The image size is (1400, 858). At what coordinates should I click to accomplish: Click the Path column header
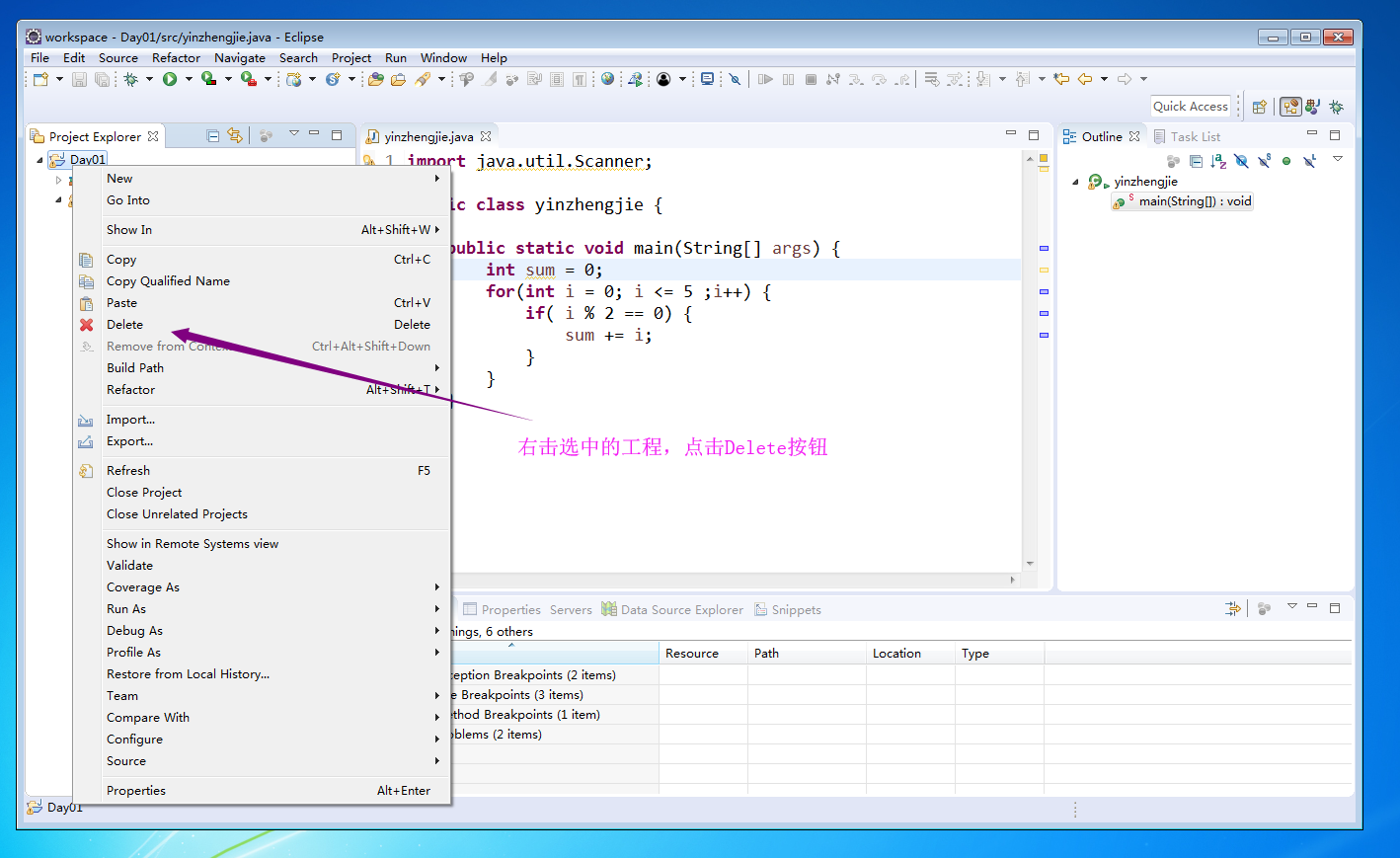[x=807, y=654]
